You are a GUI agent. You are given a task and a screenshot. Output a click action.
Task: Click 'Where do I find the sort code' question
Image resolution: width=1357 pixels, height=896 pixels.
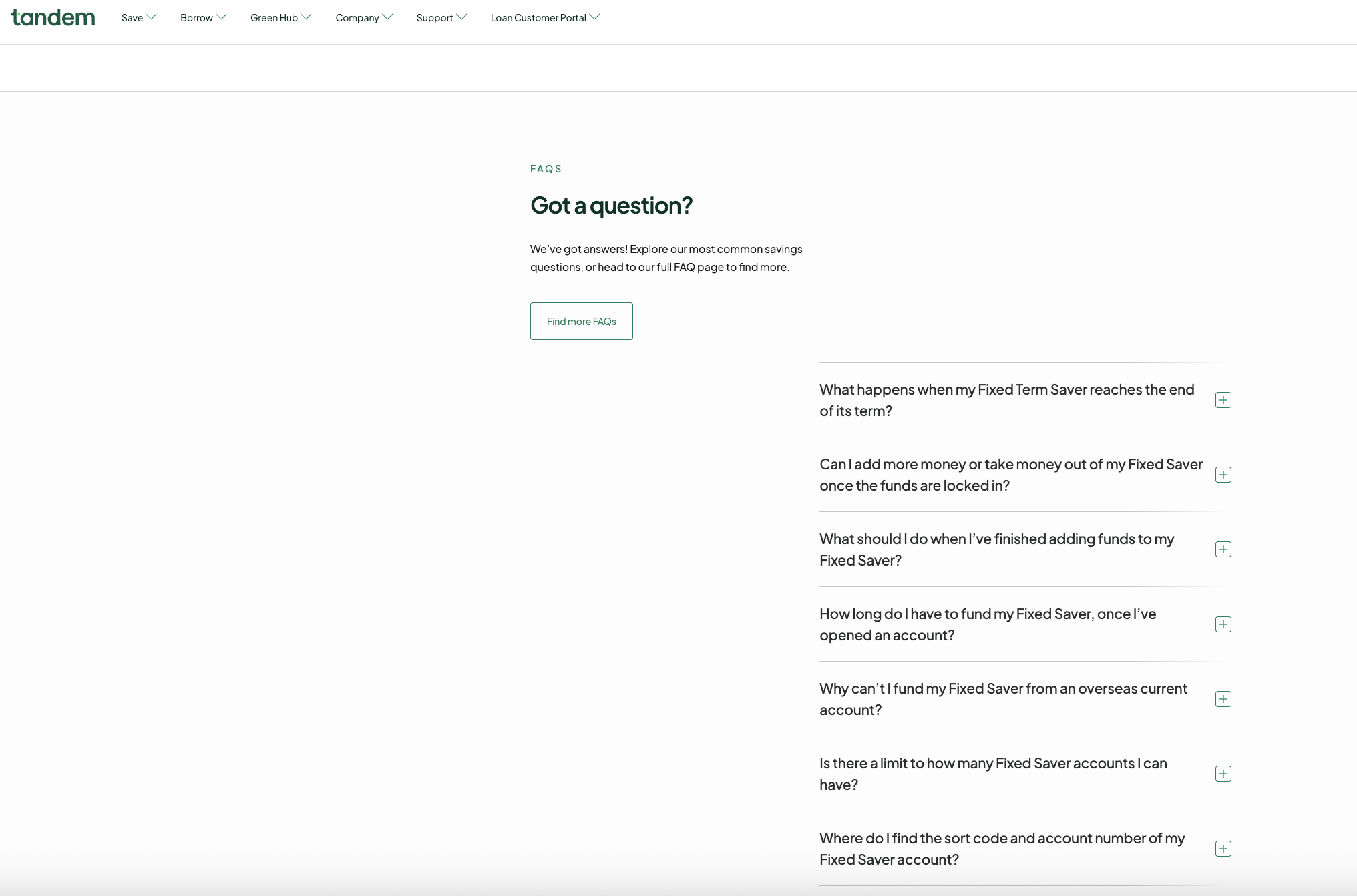[1002, 849]
